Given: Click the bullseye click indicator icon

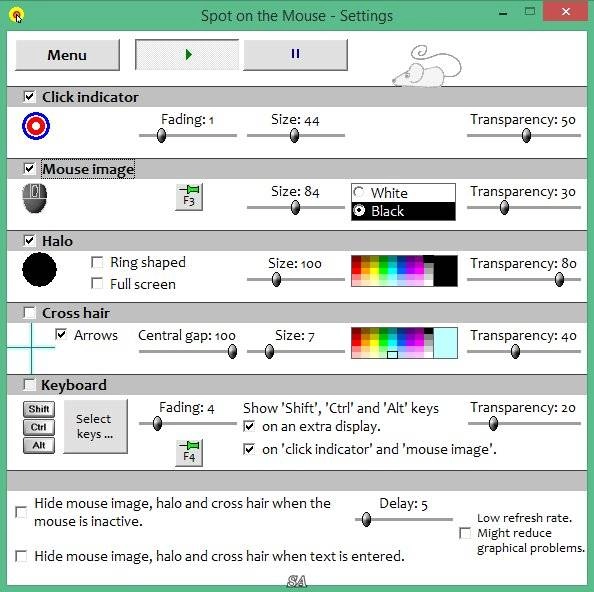Looking at the screenshot, I should [36, 126].
